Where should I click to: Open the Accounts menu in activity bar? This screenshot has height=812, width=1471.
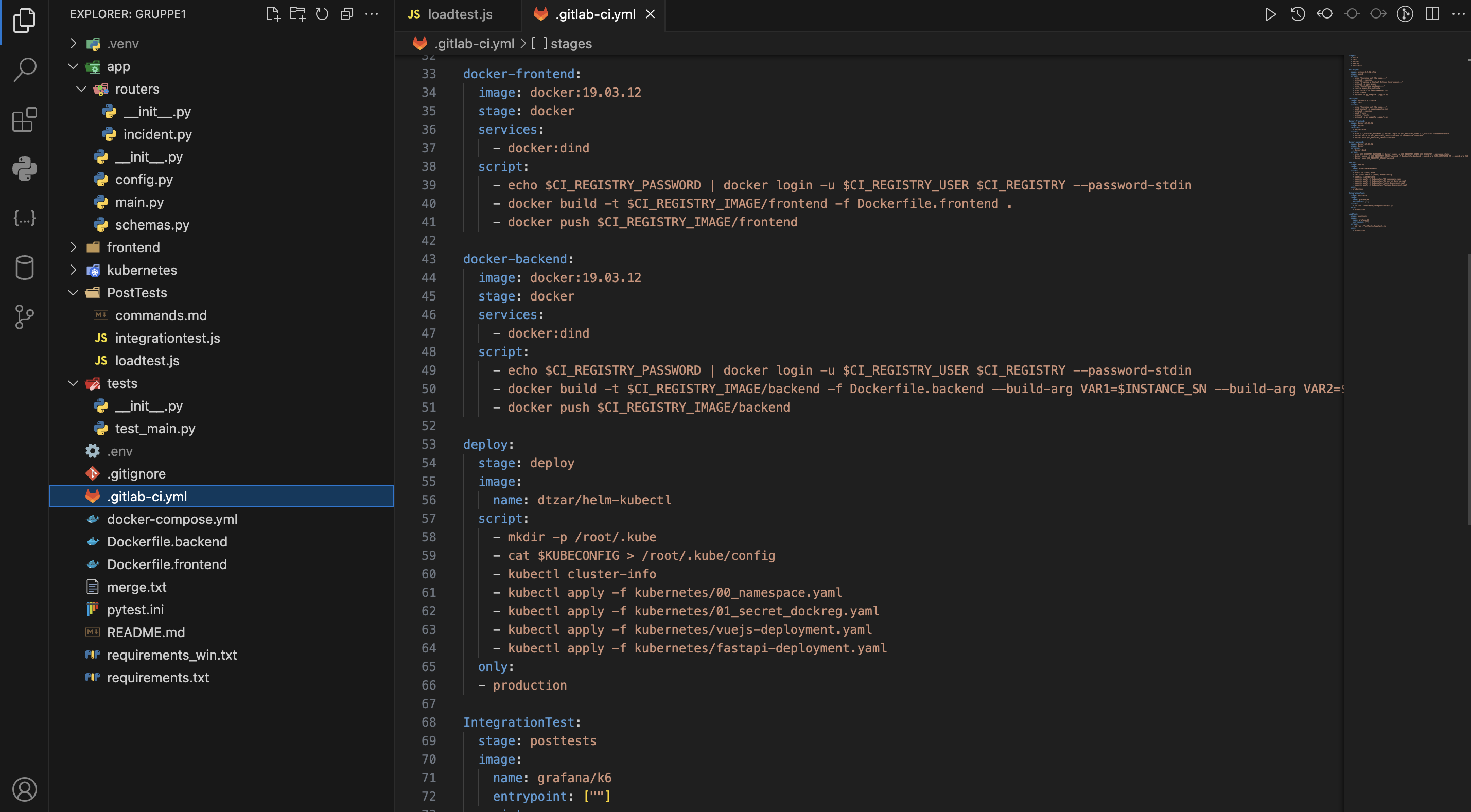tap(24, 789)
